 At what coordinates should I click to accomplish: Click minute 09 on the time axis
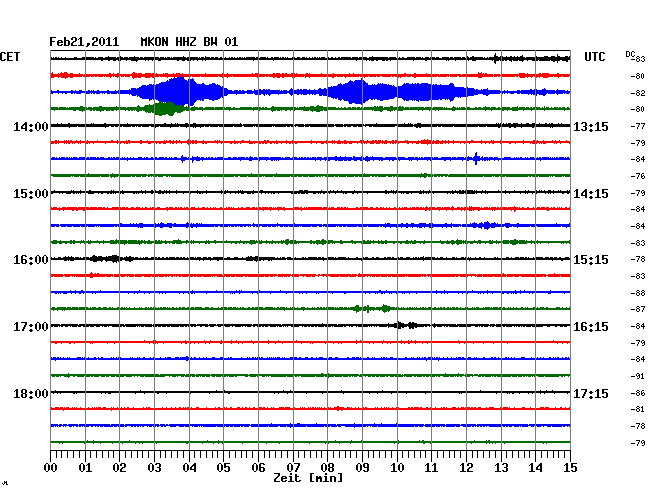362,468
